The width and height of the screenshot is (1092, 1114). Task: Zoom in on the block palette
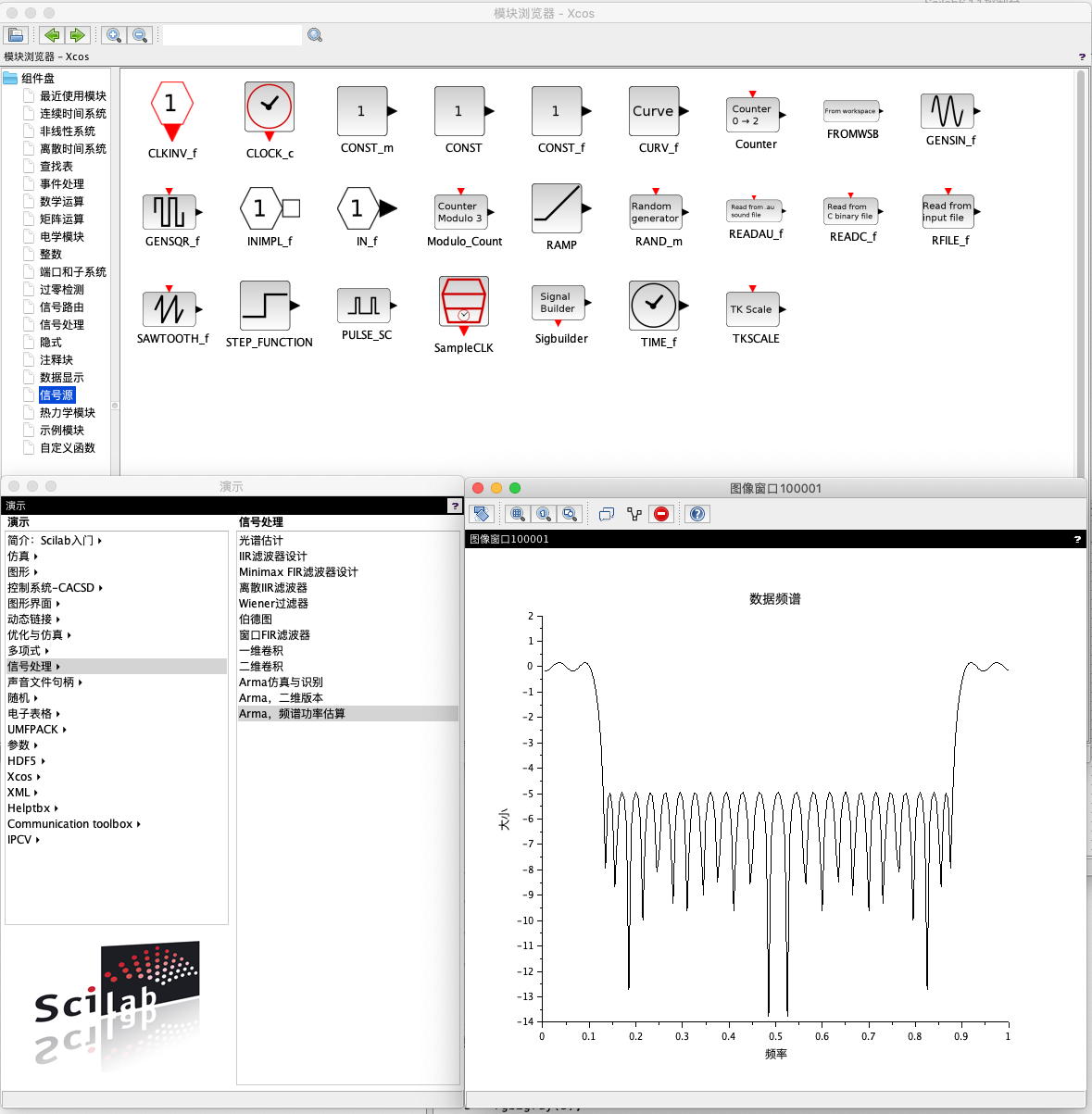click(114, 35)
